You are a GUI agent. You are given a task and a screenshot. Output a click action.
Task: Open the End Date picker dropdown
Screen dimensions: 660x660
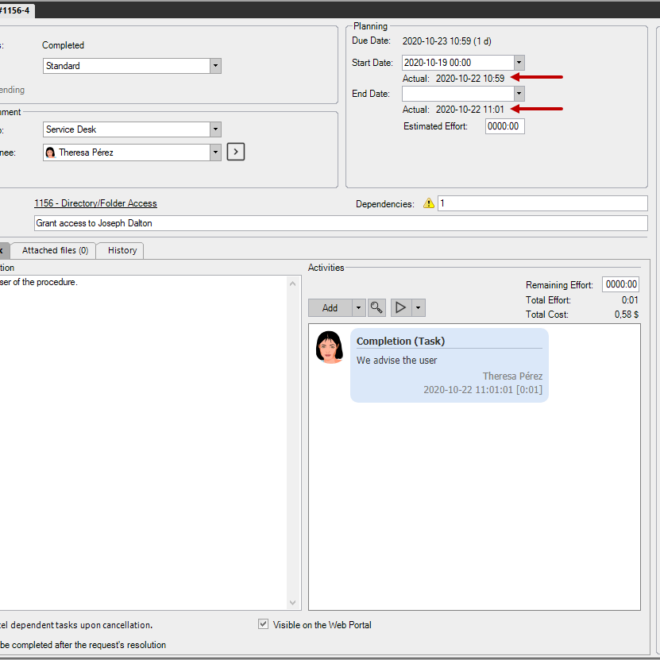[518, 93]
